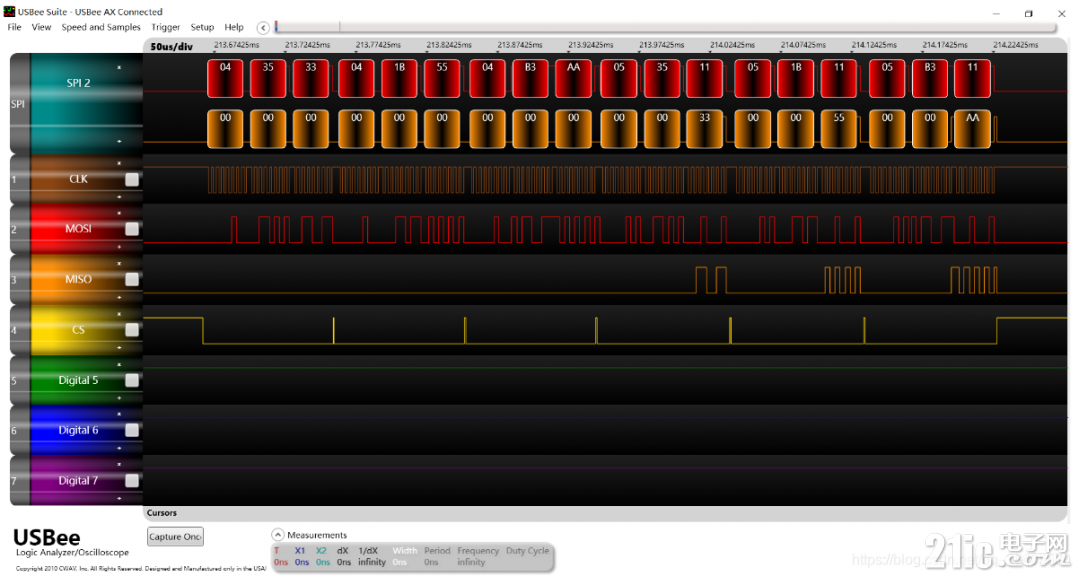Open the Setup menu
The height and width of the screenshot is (576, 1079).
[x=202, y=28]
